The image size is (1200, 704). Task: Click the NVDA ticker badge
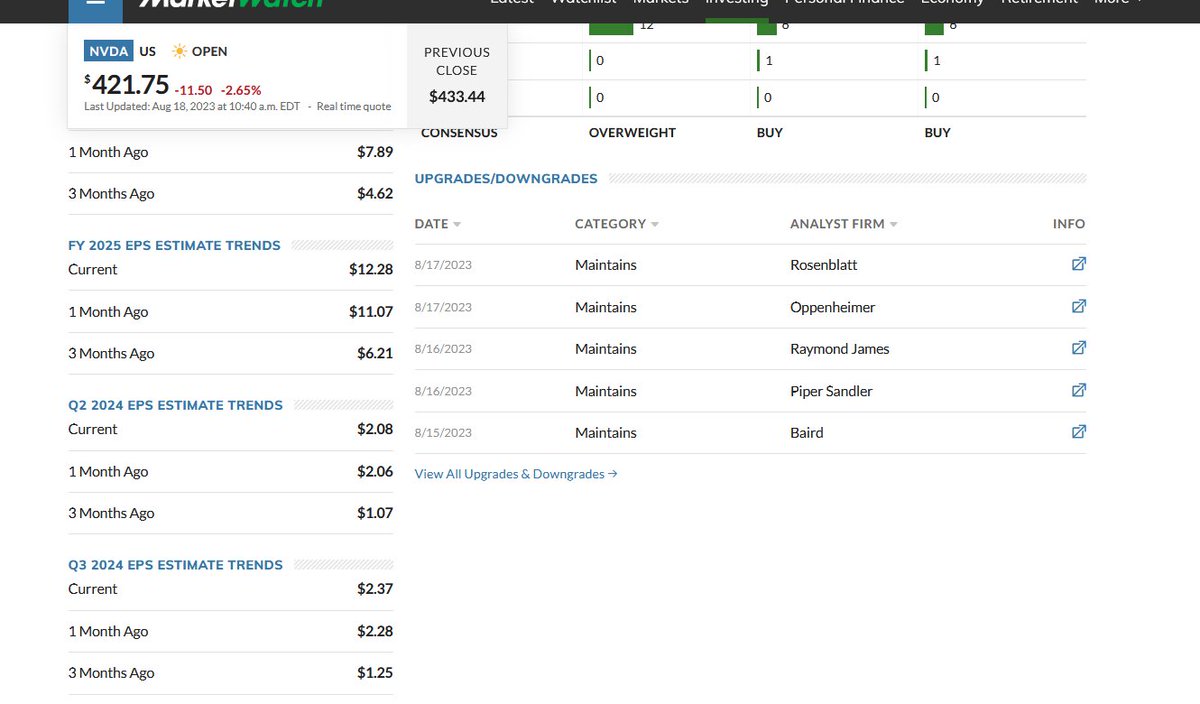tap(109, 51)
